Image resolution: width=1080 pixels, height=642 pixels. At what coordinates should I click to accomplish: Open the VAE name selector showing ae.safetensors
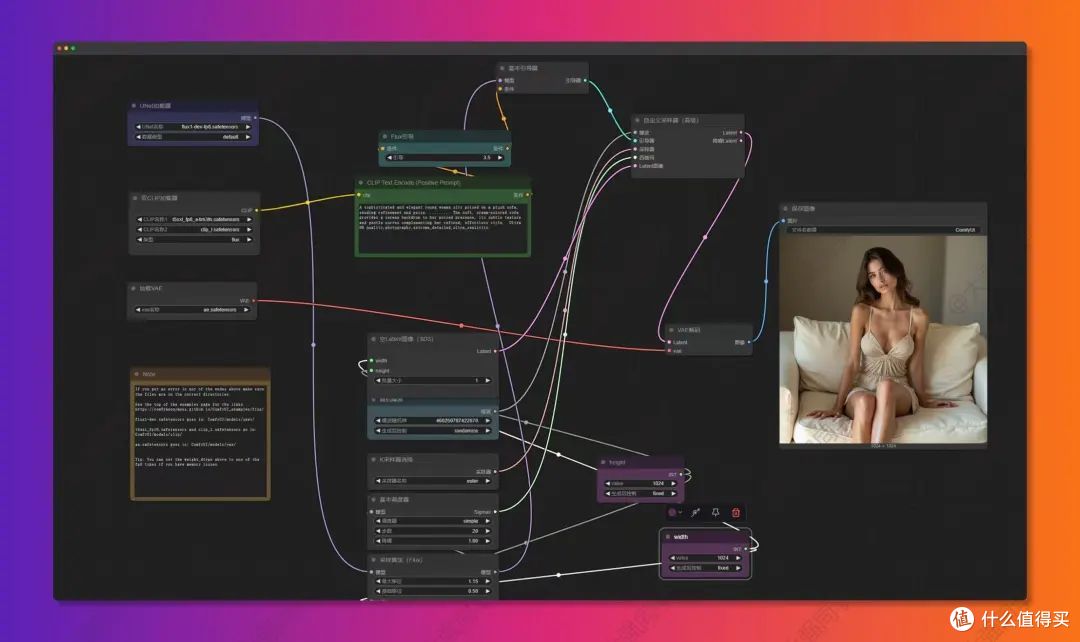coord(192,310)
